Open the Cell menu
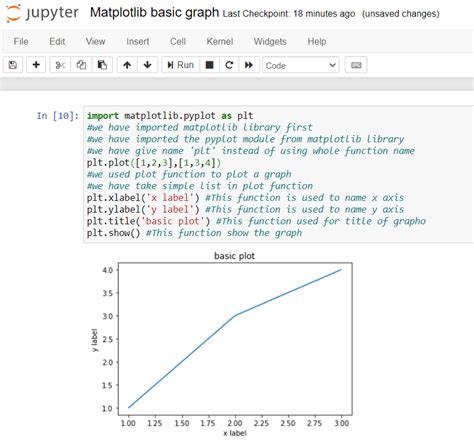 click(x=178, y=42)
